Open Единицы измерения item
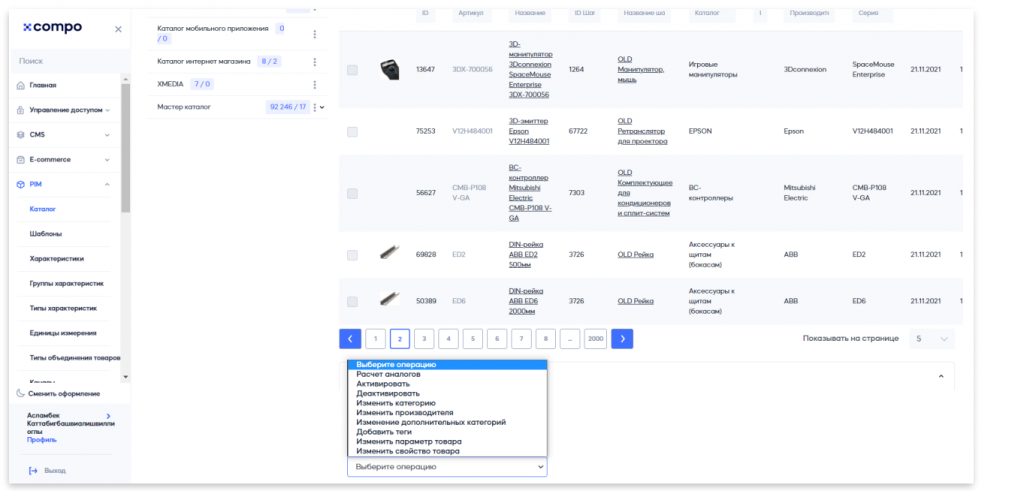Viewport: 1024px width, 491px height. coord(63,333)
